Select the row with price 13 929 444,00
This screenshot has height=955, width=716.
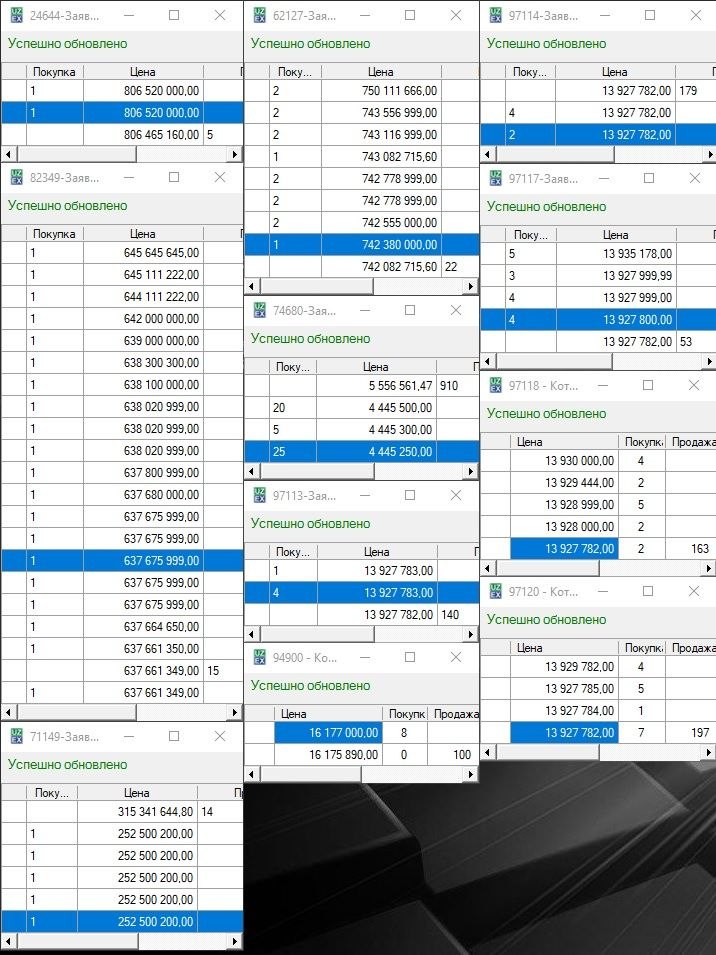click(x=598, y=483)
